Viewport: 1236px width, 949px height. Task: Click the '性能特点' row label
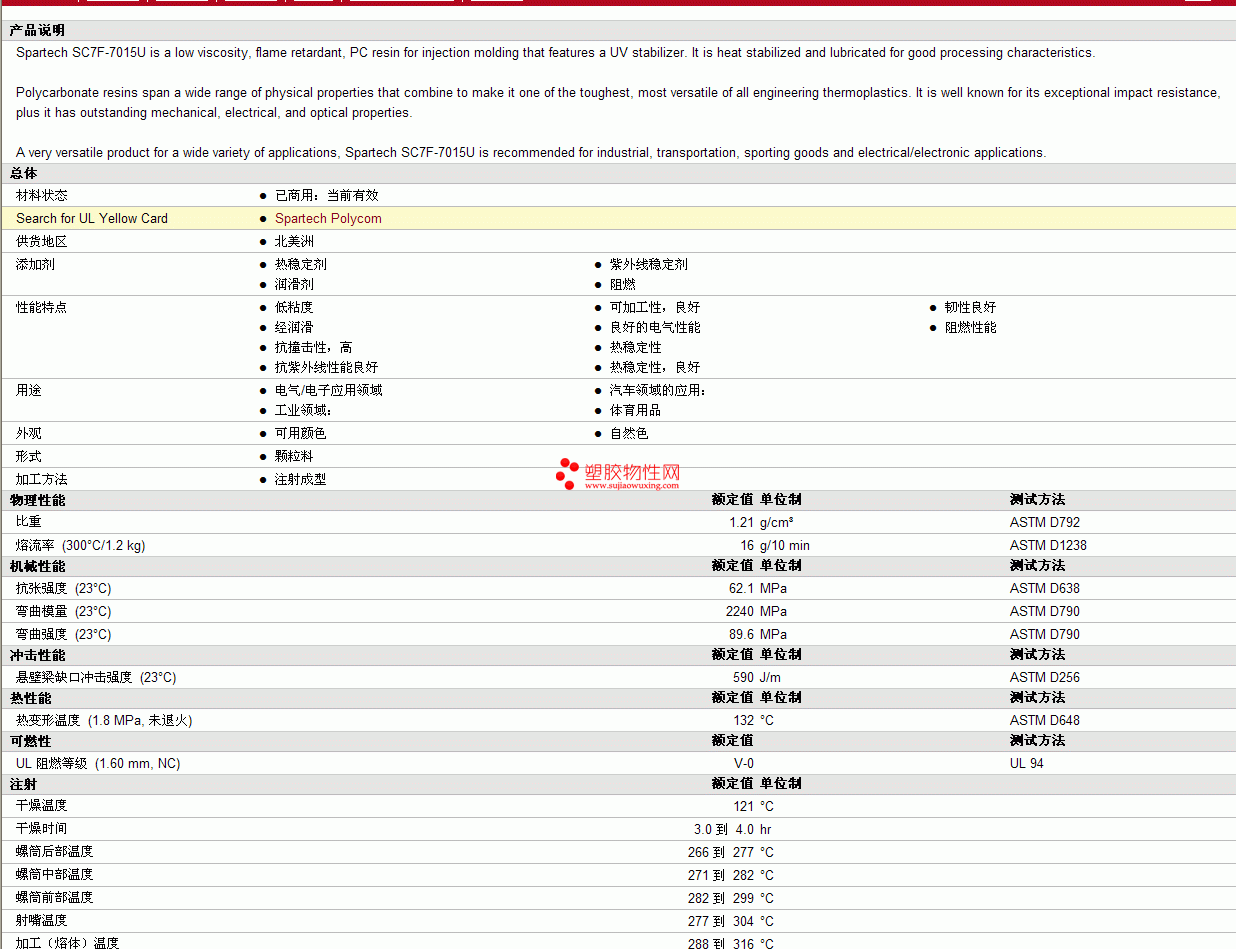[x=42, y=307]
